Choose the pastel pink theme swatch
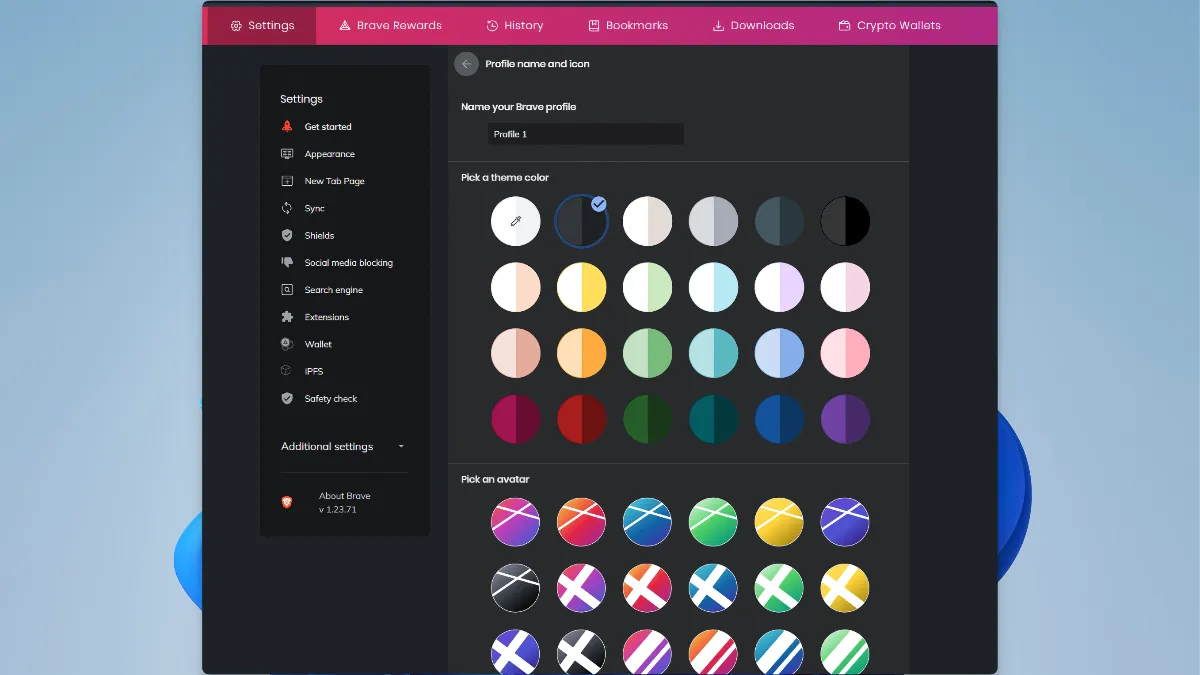 coord(846,353)
